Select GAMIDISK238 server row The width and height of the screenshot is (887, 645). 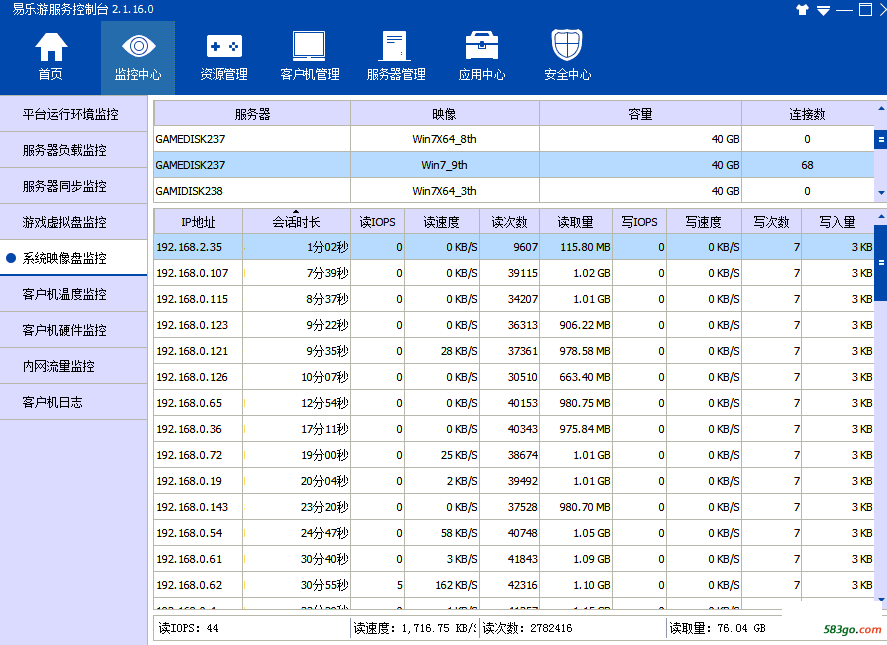pos(514,191)
